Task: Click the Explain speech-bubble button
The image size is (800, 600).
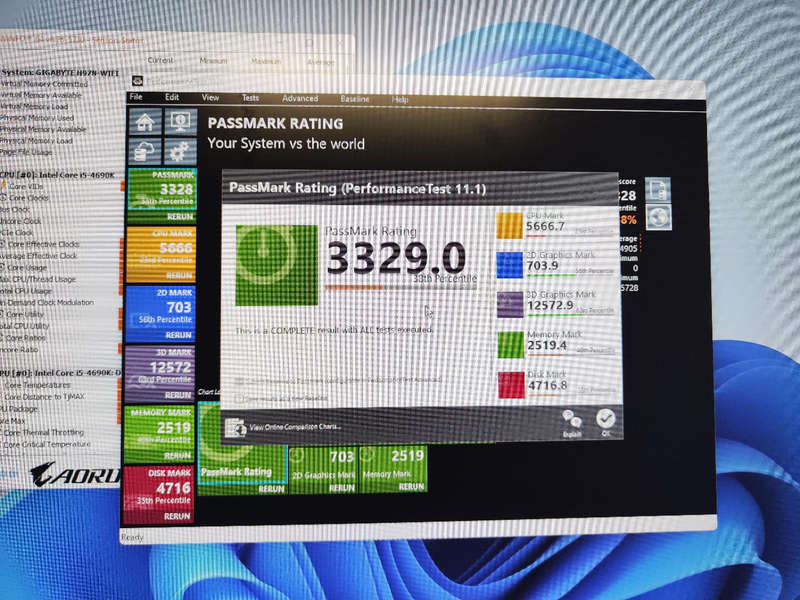Action: point(572,423)
